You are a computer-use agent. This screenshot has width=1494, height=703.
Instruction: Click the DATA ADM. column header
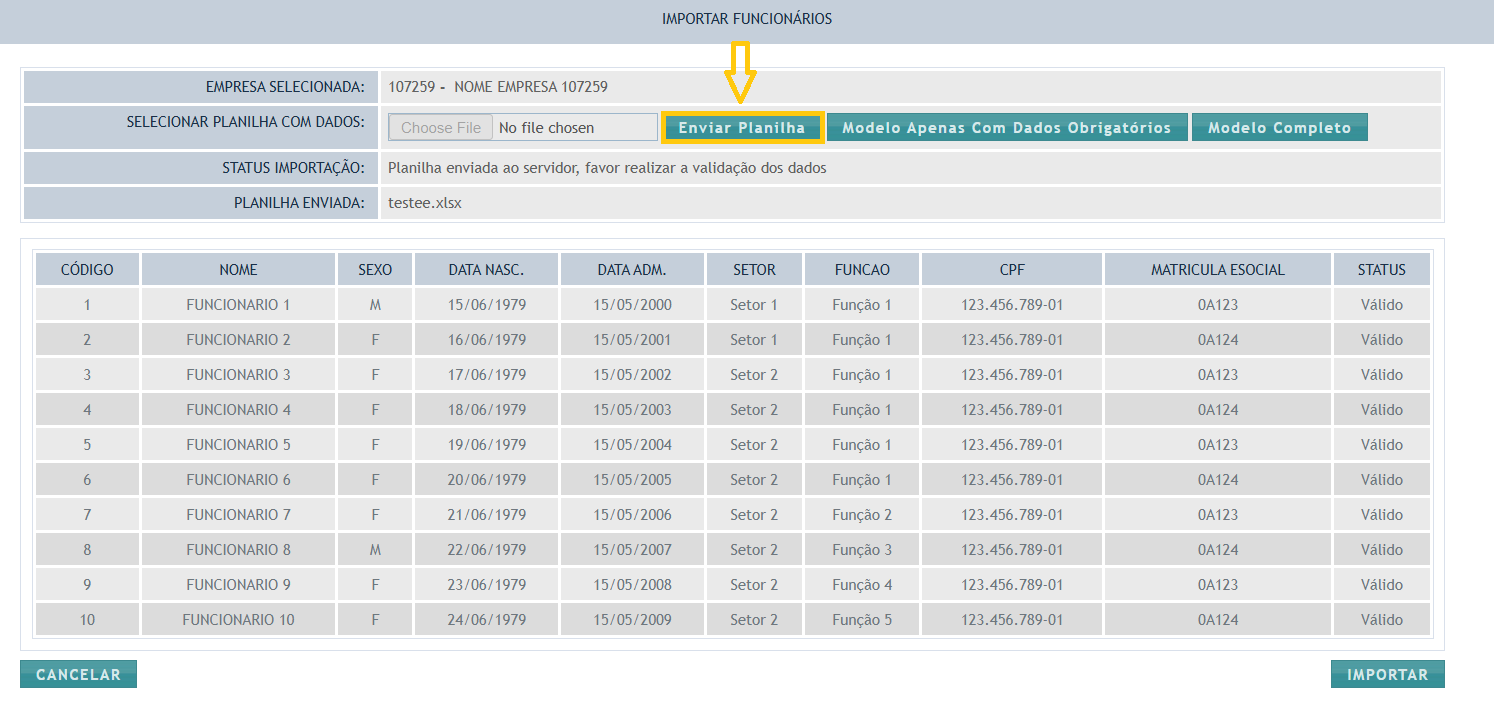[632, 269]
